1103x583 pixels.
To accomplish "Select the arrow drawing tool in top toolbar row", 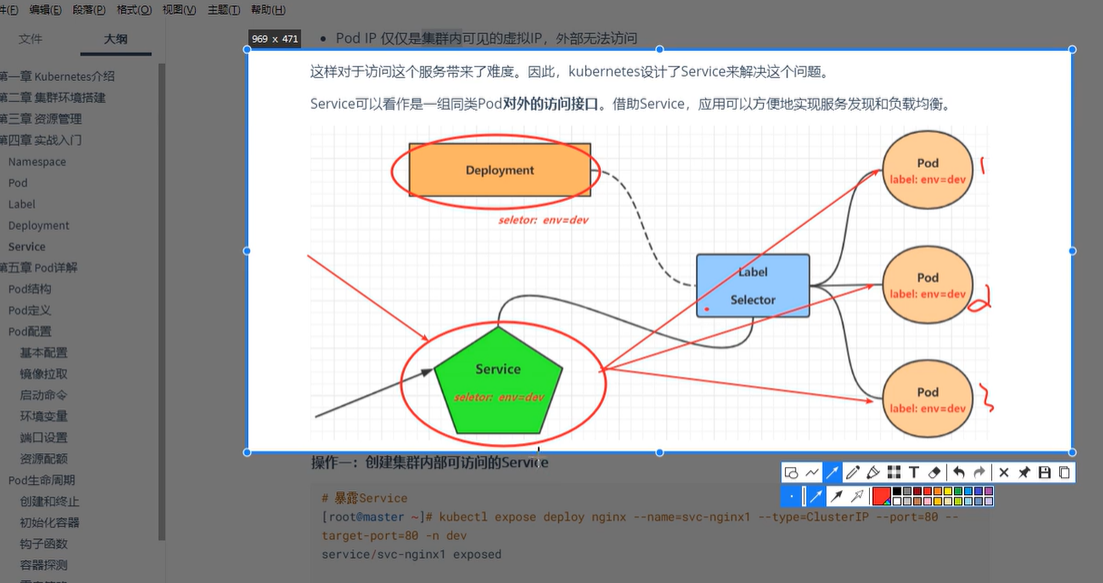I will pyautogui.click(x=832, y=473).
